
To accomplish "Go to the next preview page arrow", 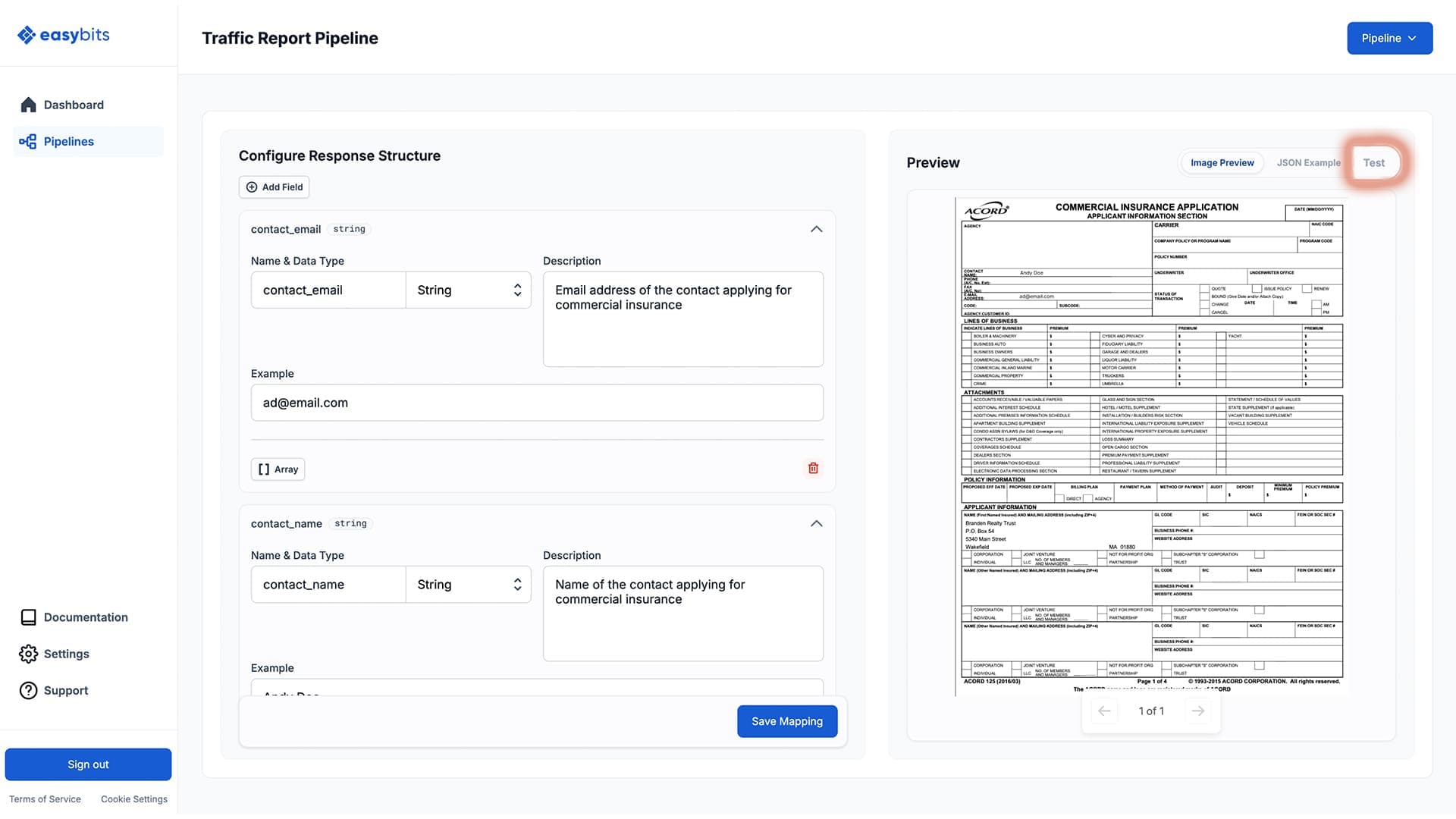I will pyautogui.click(x=1198, y=711).
